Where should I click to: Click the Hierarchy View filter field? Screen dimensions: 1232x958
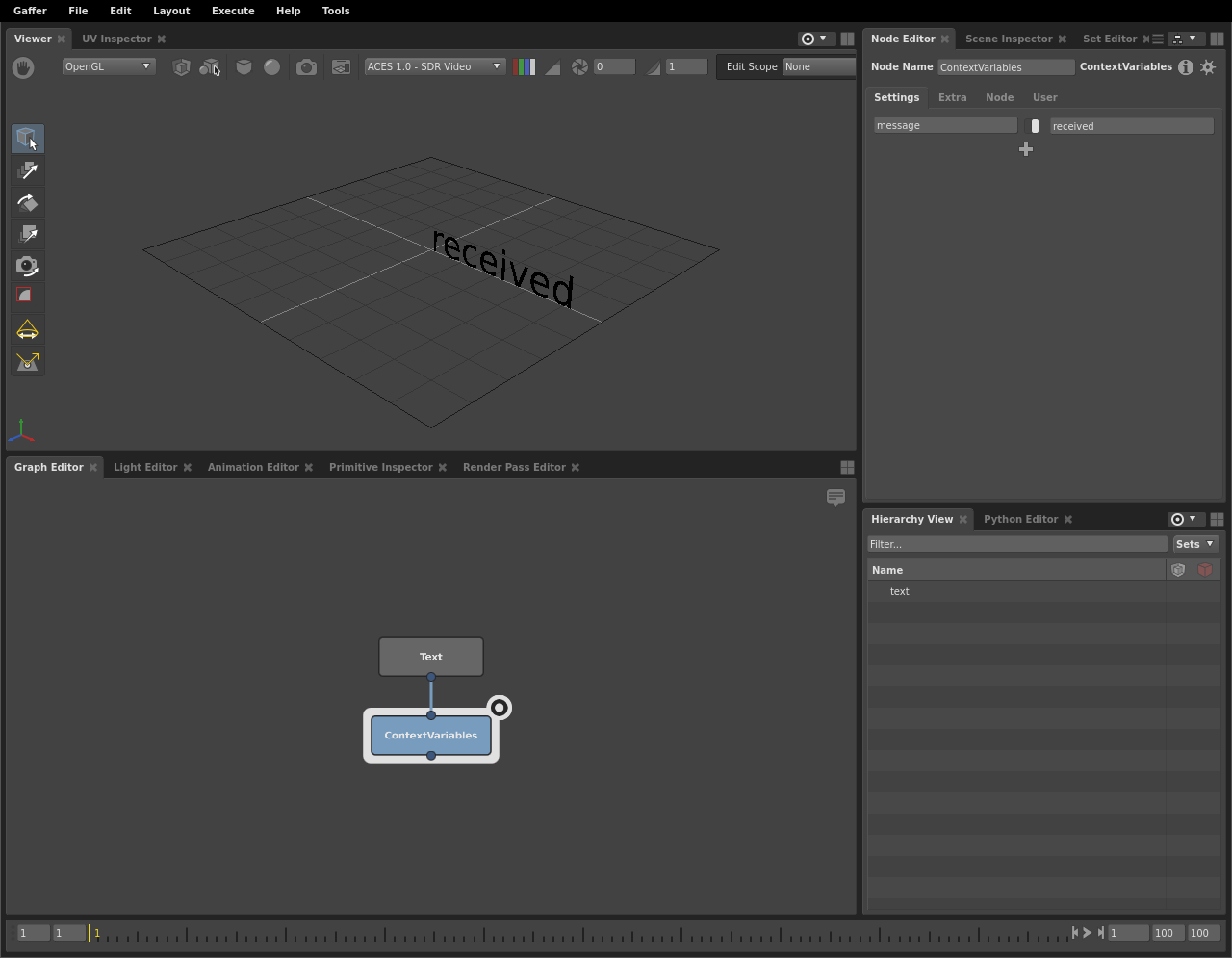click(1016, 544)
